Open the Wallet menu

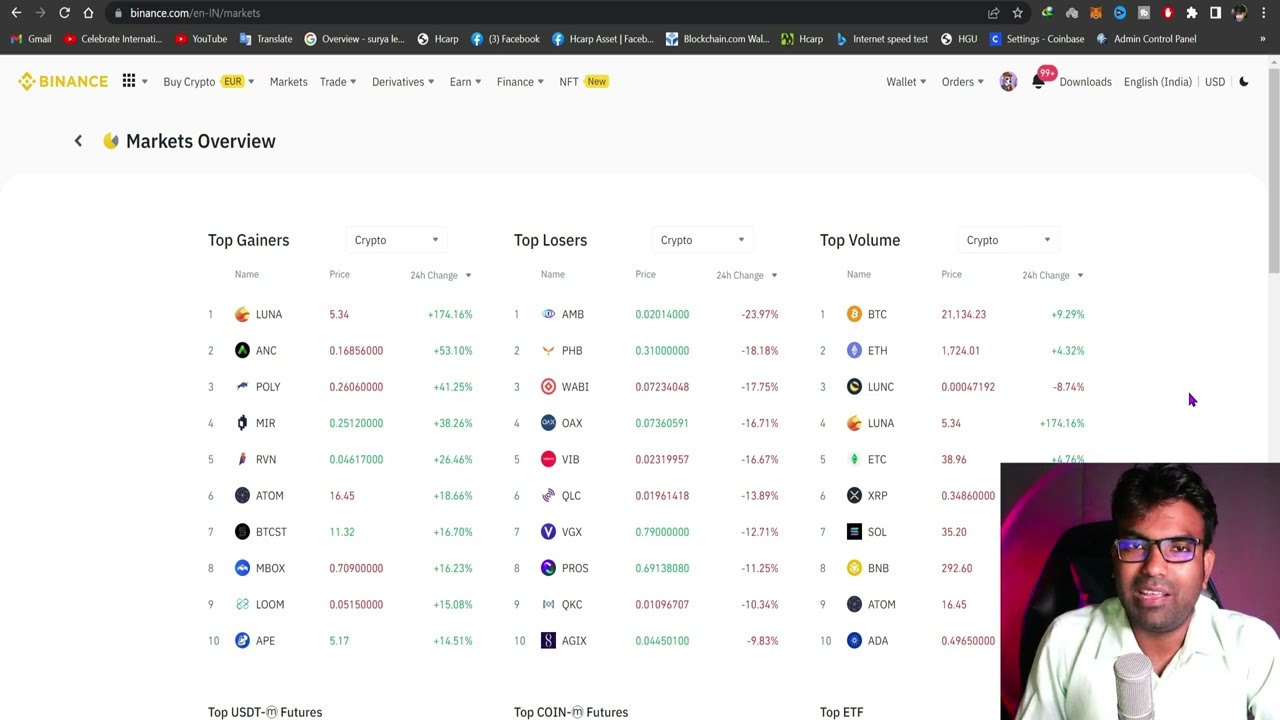(x=906, y=82)
